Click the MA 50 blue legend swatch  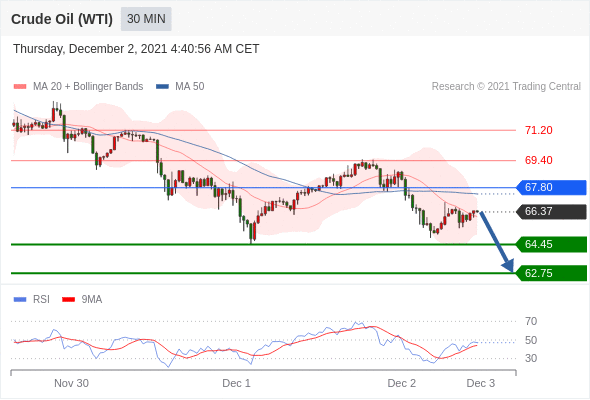pyautogui.click(x=162, y=87)
